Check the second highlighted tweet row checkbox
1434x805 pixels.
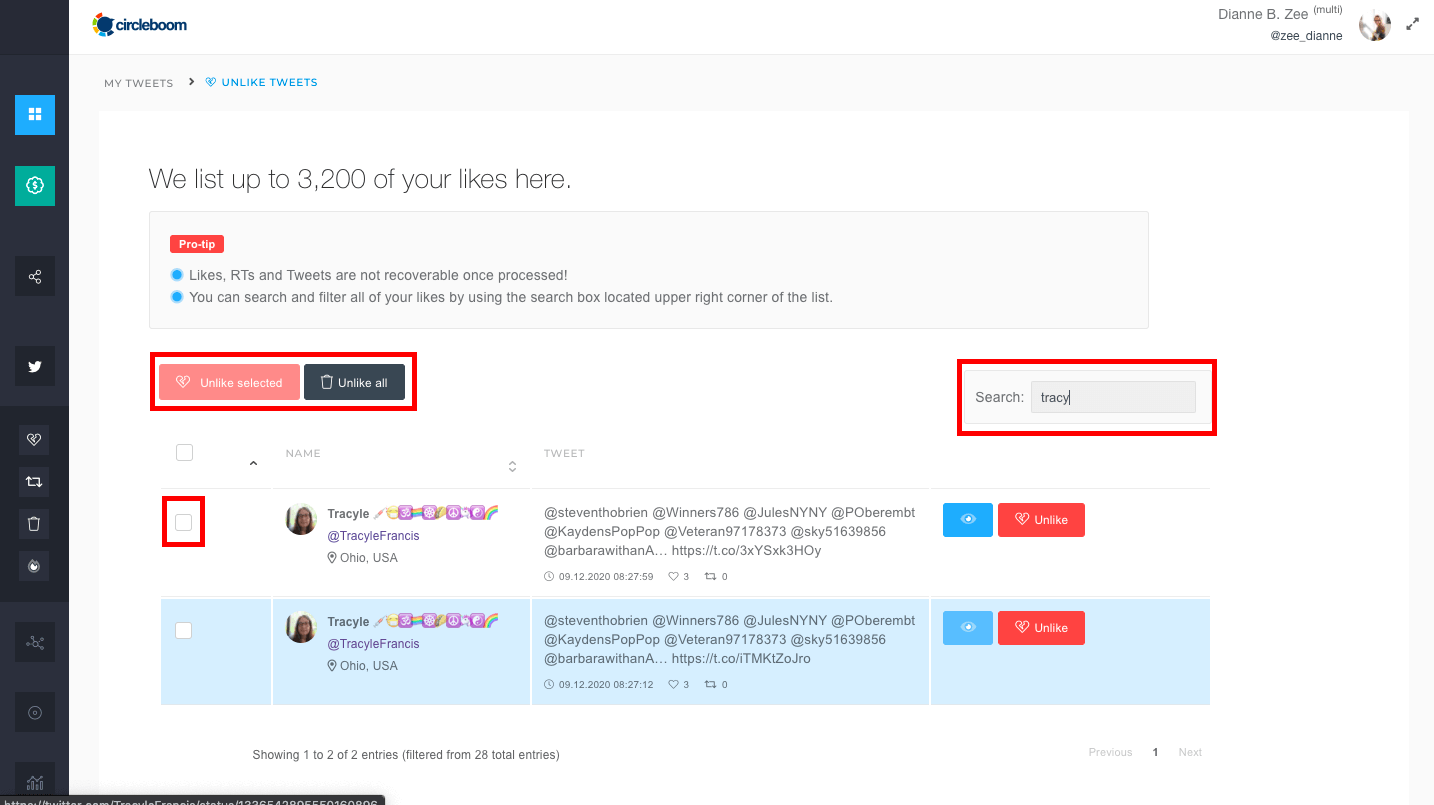point(184,630)
